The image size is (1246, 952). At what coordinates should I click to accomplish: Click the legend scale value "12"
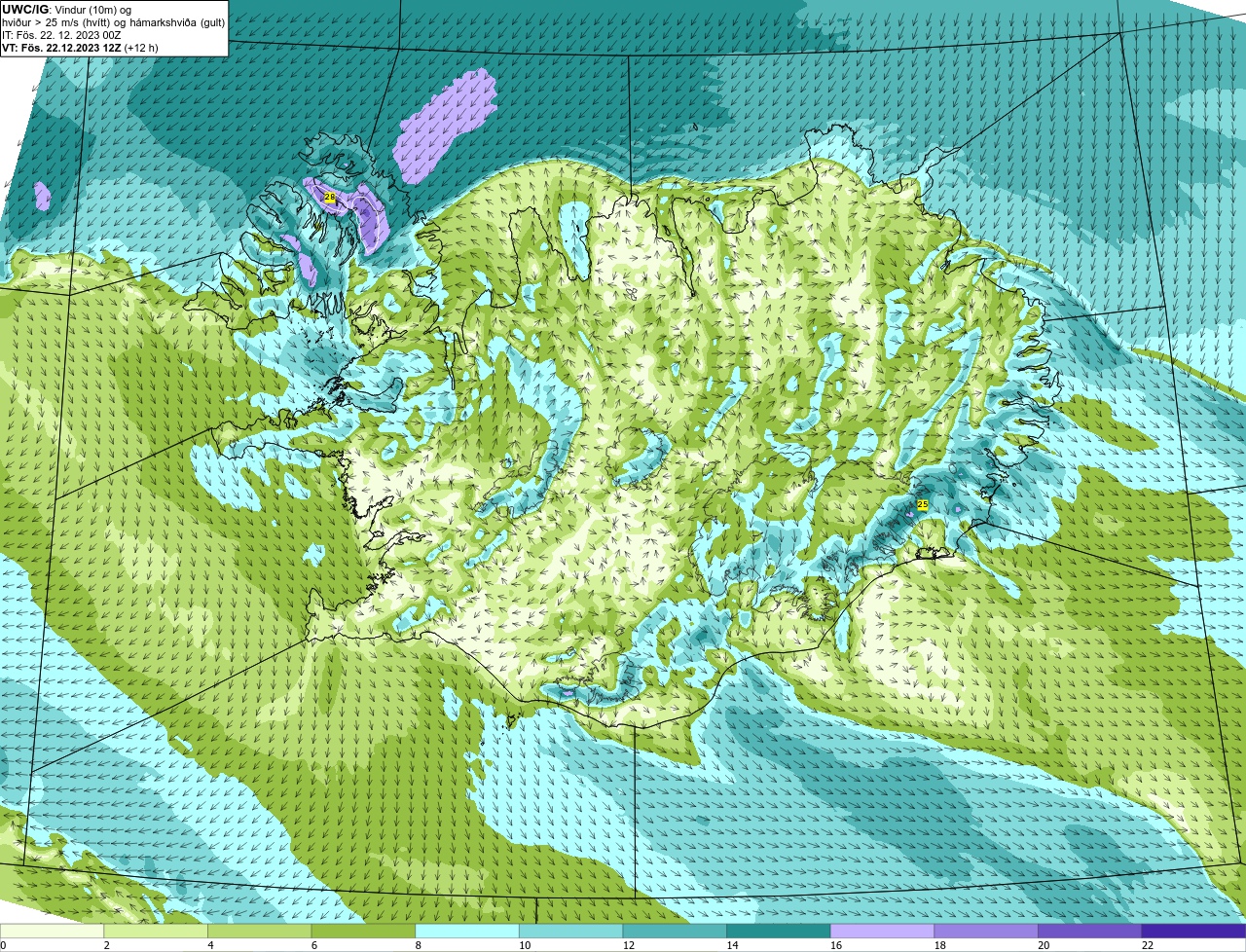click(x=628, y=945)
